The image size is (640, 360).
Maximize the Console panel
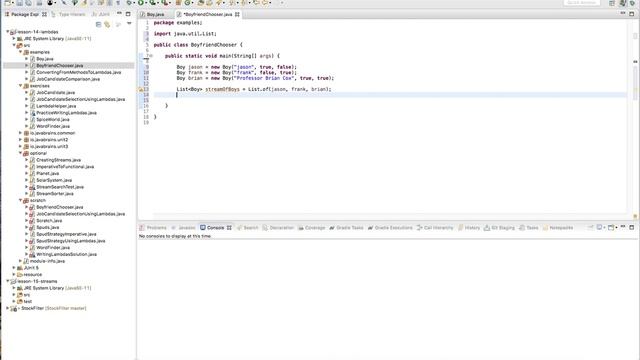tap(631, 227)
